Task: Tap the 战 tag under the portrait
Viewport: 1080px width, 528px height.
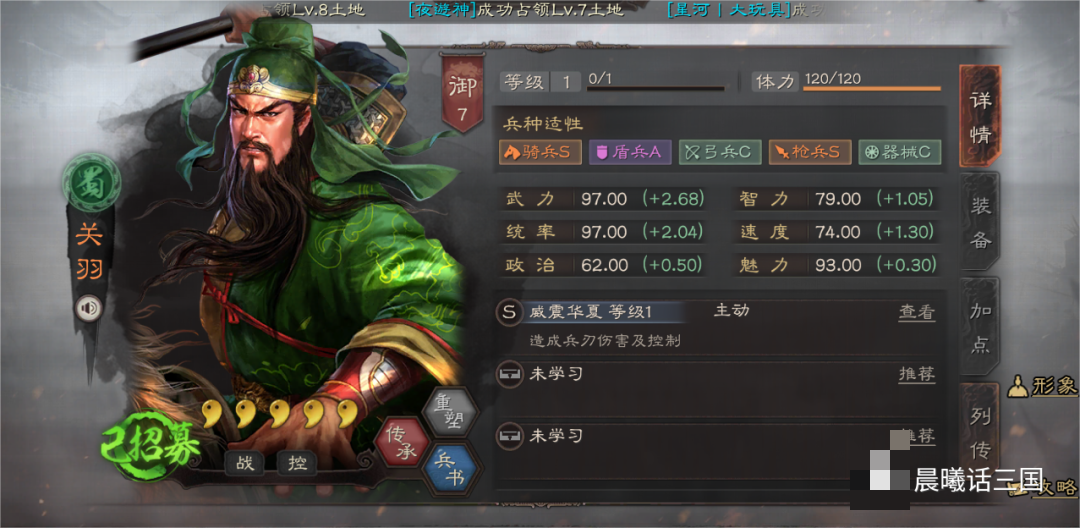Action: click(245, 463)
